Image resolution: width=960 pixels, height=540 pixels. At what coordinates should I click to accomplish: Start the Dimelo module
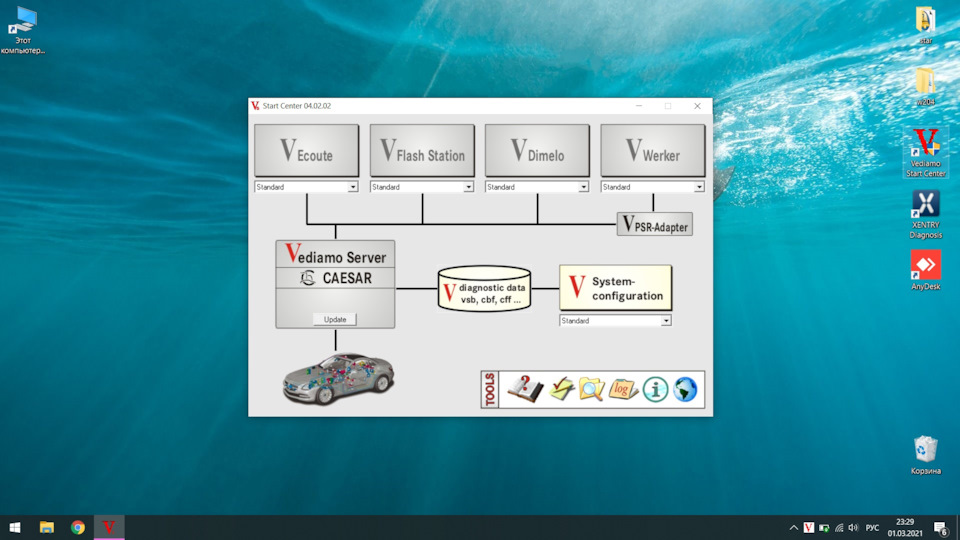coord(537,151)
